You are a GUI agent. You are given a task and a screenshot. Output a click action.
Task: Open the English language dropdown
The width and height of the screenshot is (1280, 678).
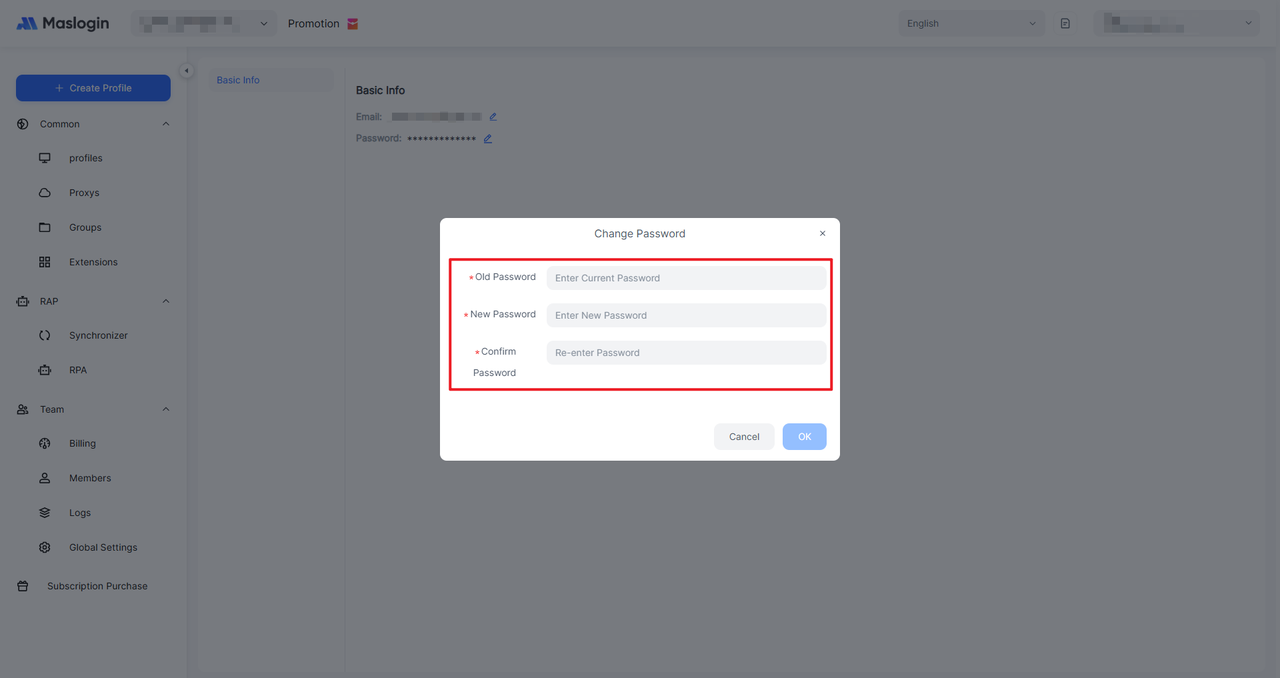[971, 24]
